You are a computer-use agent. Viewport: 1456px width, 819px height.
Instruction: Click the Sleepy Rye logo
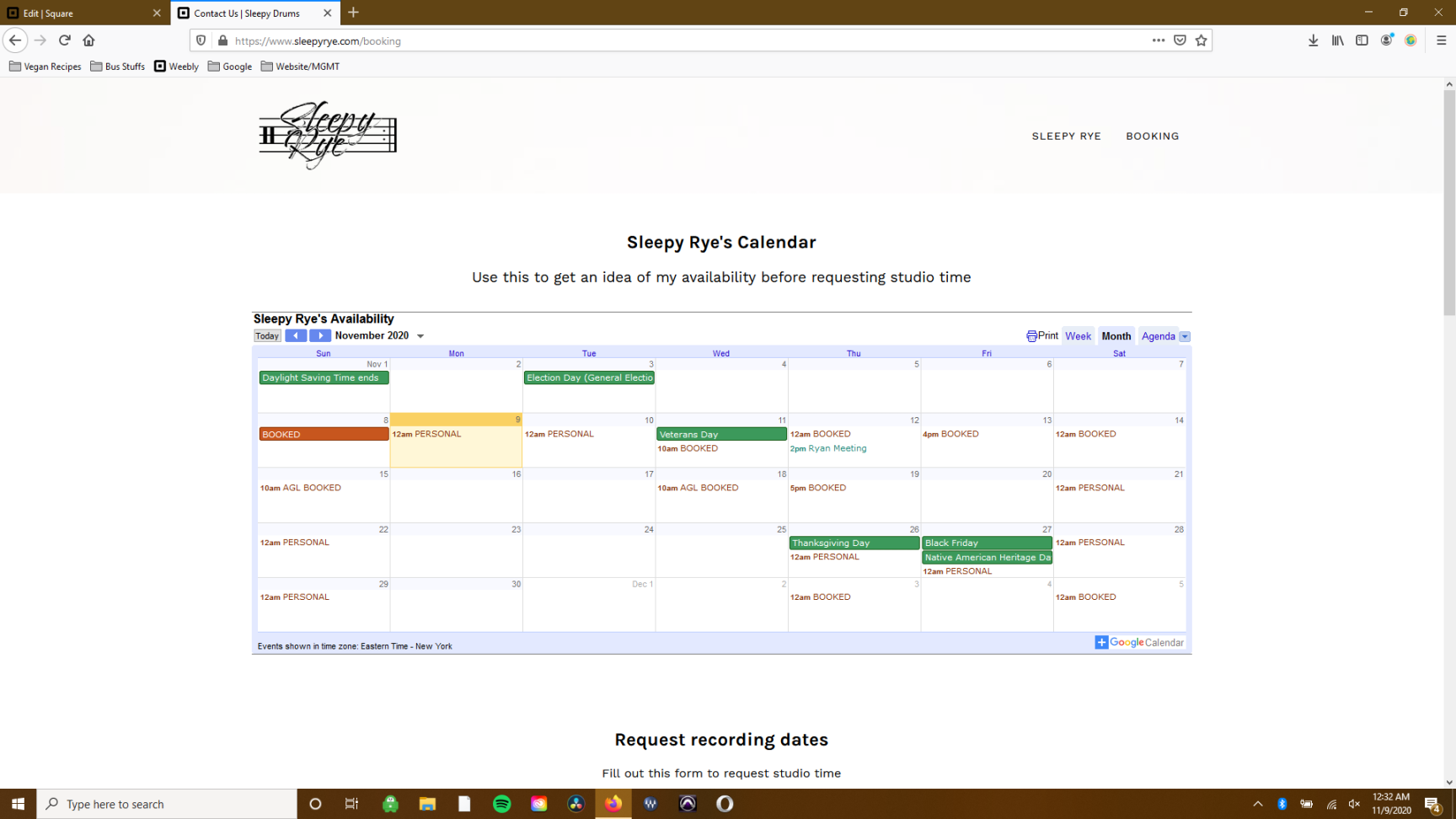328,135
